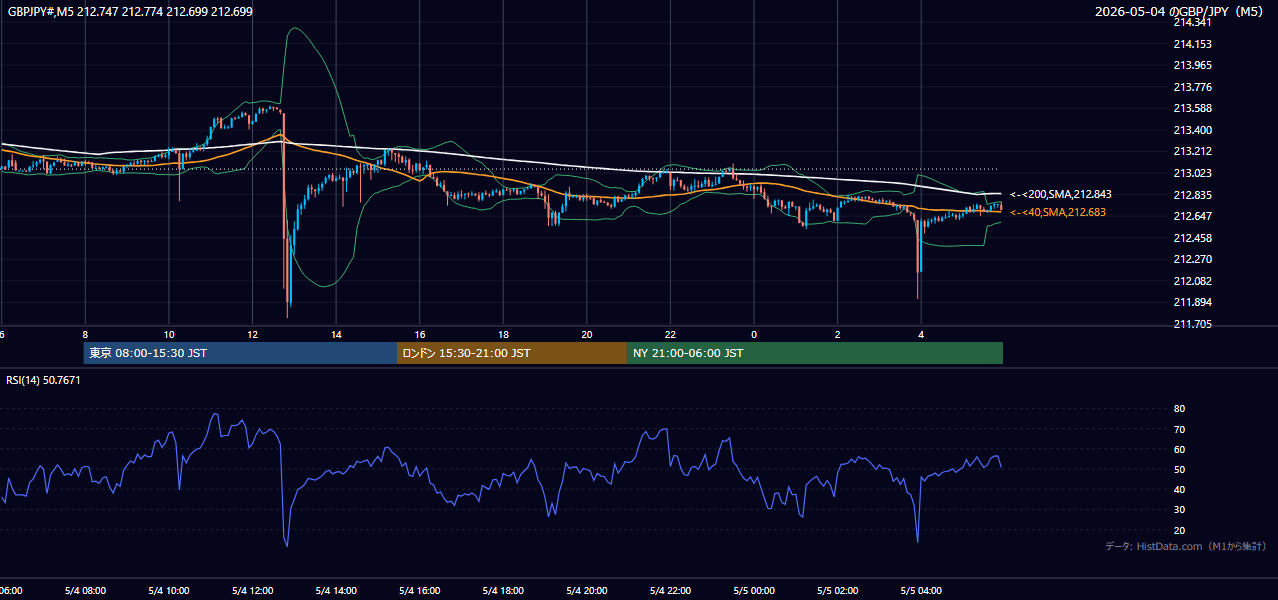Click price axis value 213.212

[x=1192, y=151]
